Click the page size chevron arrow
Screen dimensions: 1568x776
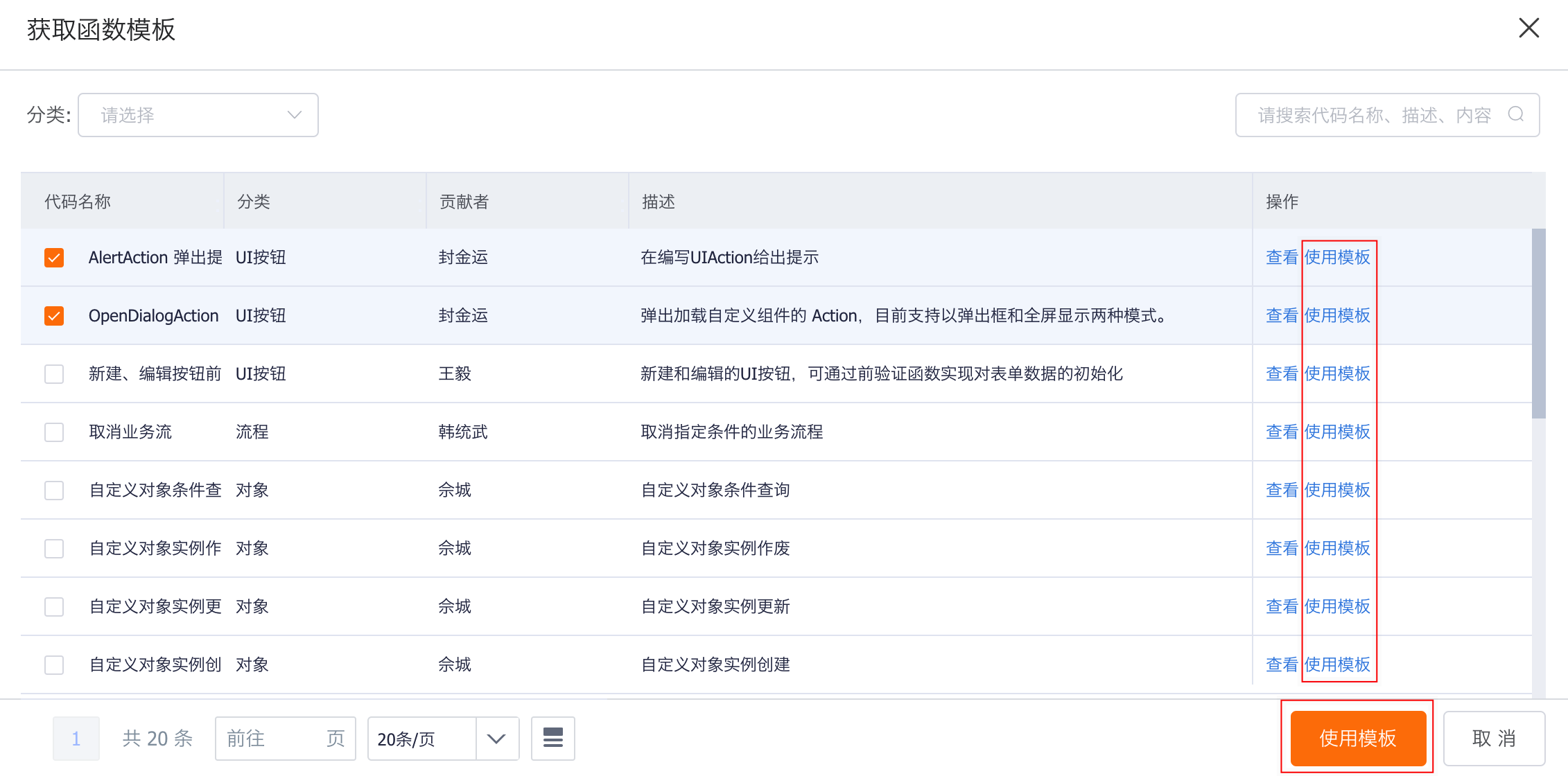click(x=496, y=739)
